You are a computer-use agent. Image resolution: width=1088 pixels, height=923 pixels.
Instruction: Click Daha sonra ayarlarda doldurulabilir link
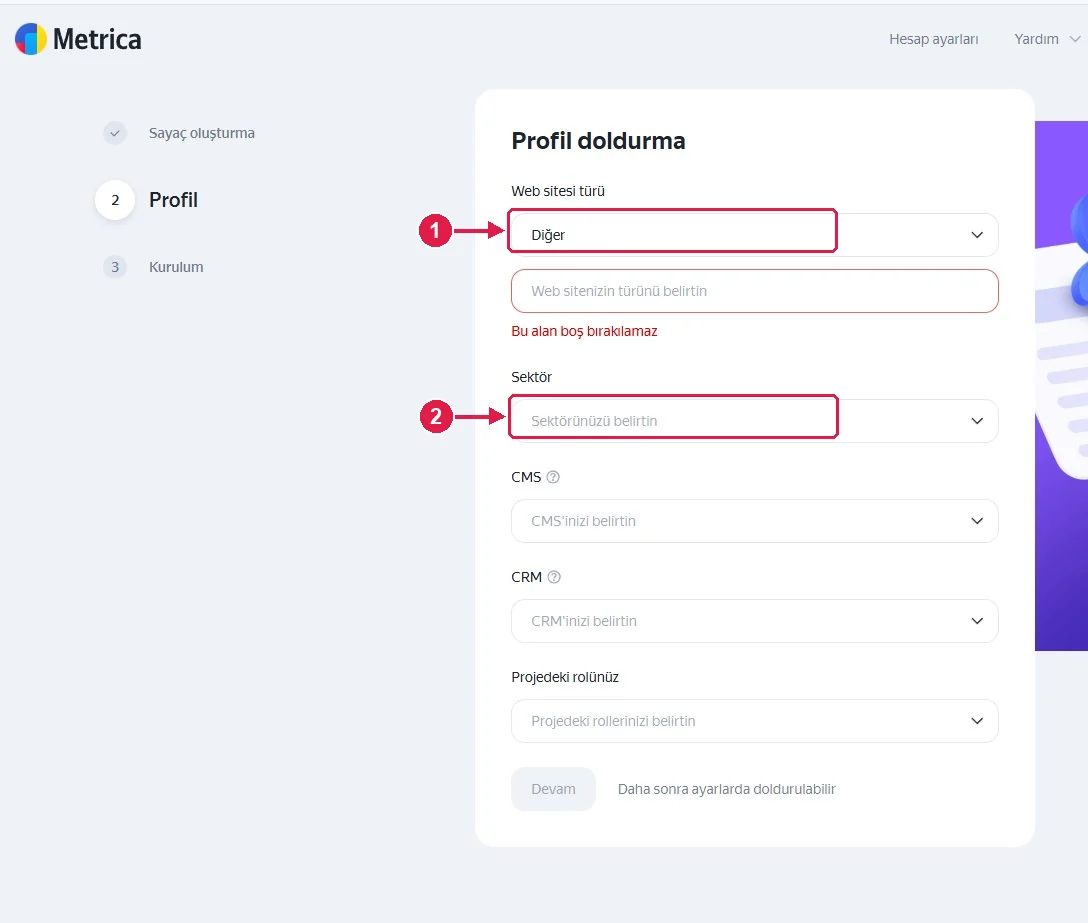[x=726, y=789]
